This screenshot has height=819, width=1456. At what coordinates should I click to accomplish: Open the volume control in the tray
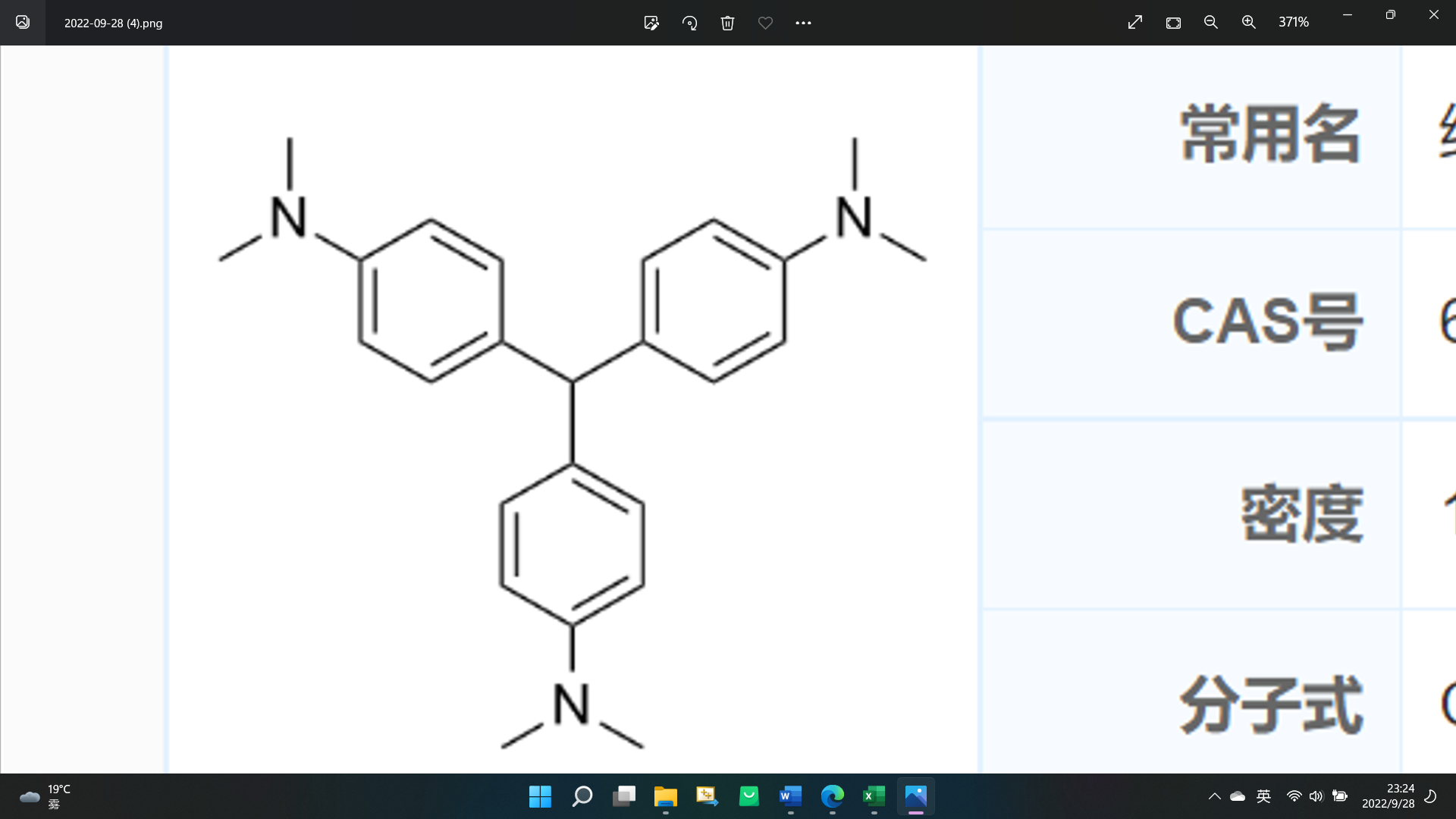click(1316, 796)
